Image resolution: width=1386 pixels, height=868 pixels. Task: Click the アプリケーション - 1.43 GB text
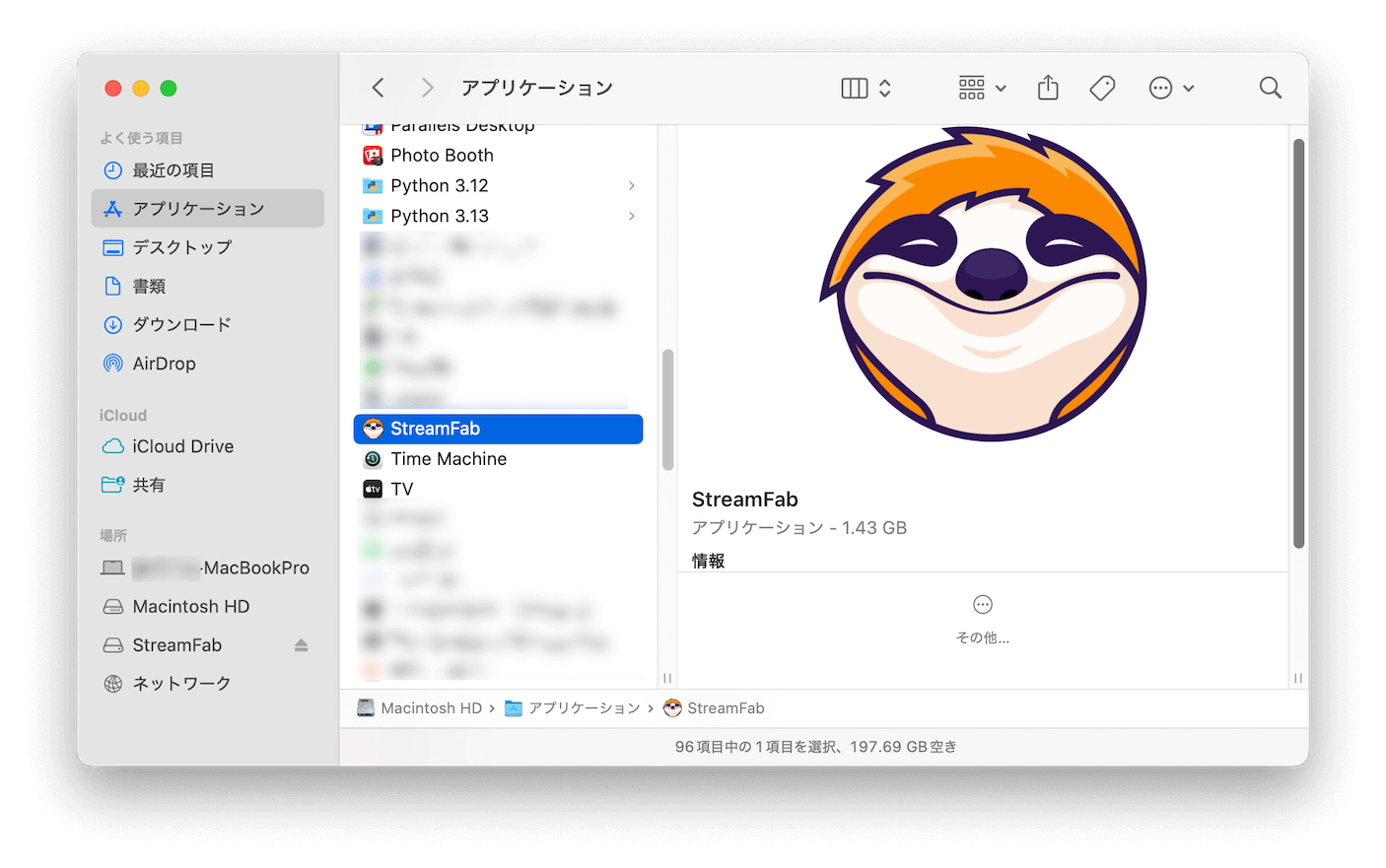point(799,528)
